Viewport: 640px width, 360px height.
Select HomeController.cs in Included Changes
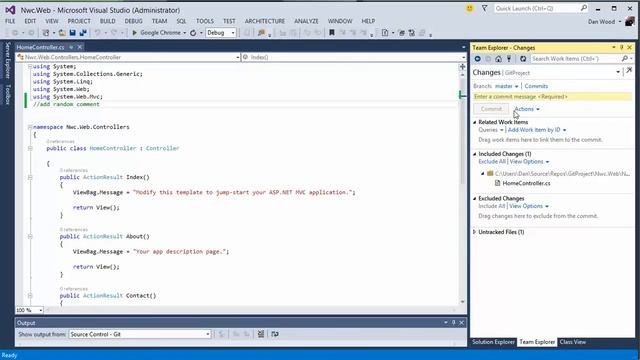point(526,183)
